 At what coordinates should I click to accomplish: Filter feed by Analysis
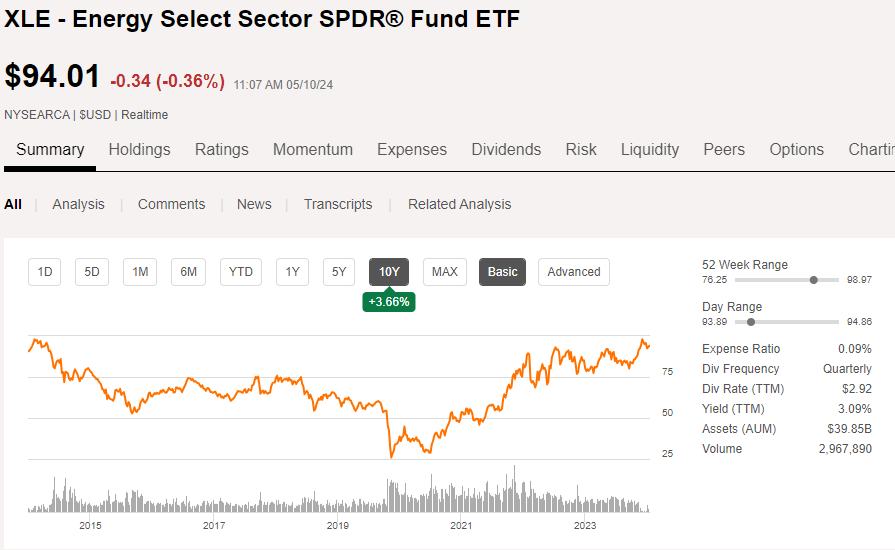click(78, 204)
